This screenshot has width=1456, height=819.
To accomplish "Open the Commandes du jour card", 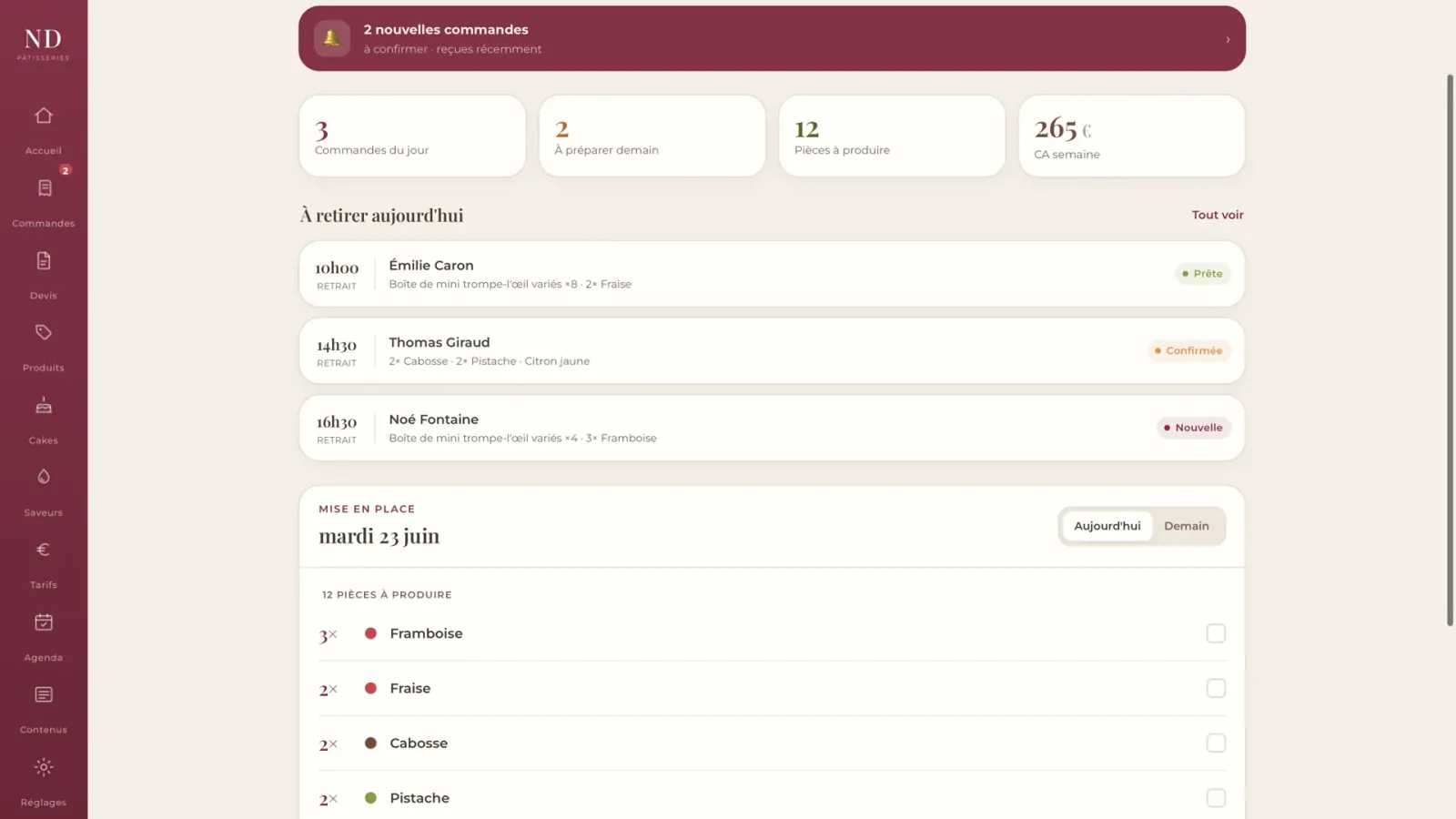I will coord(412,136).
